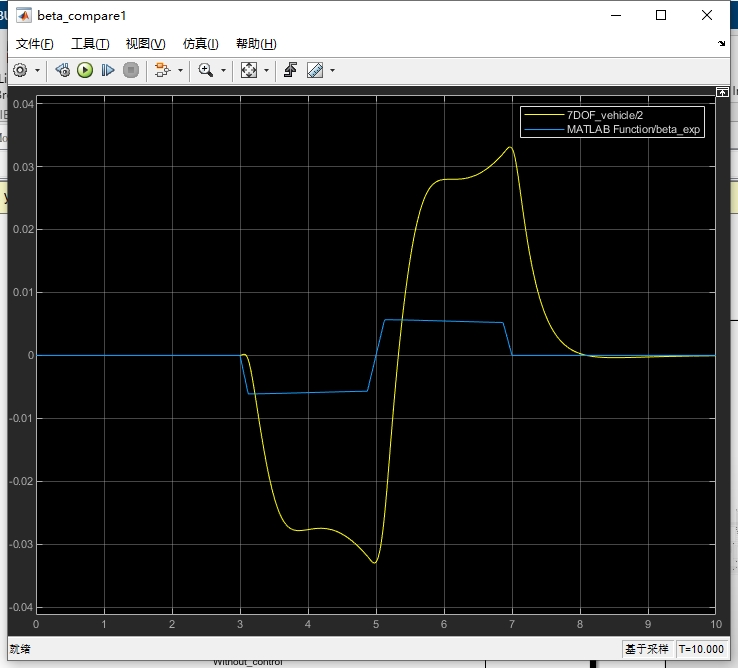Click the yellow legend line swatch
The width and height of the screenshot is (738, 668).
[x=544, y=115]
